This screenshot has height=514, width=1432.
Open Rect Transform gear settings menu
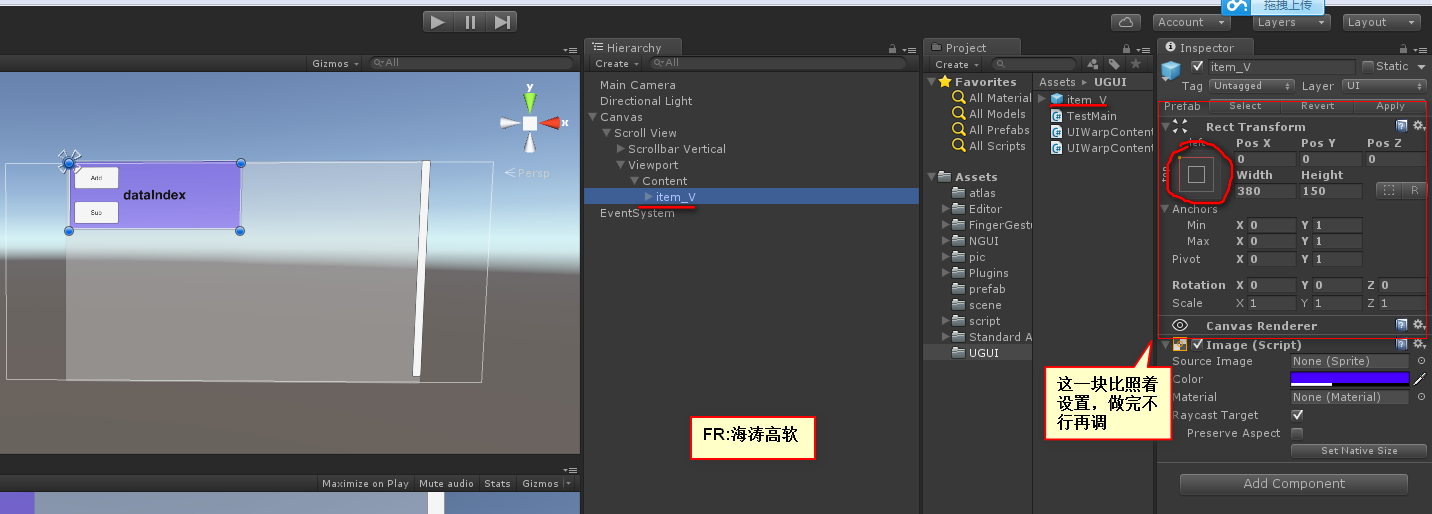1418,126
